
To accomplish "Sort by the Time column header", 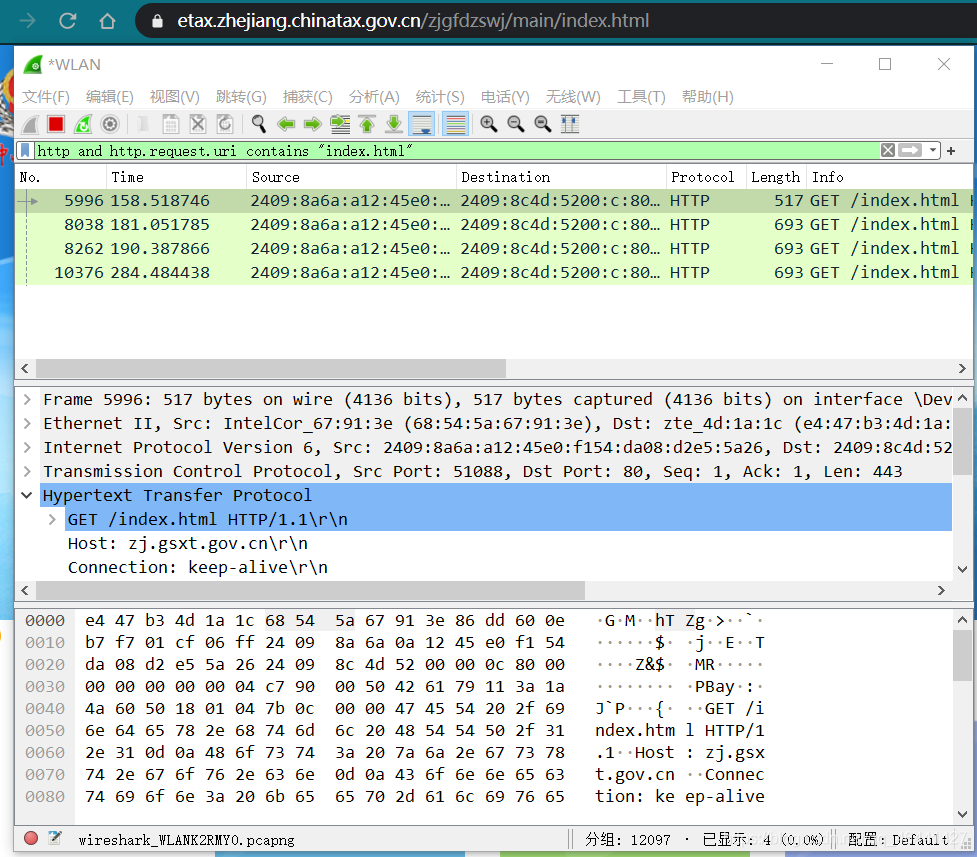I will point(176,178).
